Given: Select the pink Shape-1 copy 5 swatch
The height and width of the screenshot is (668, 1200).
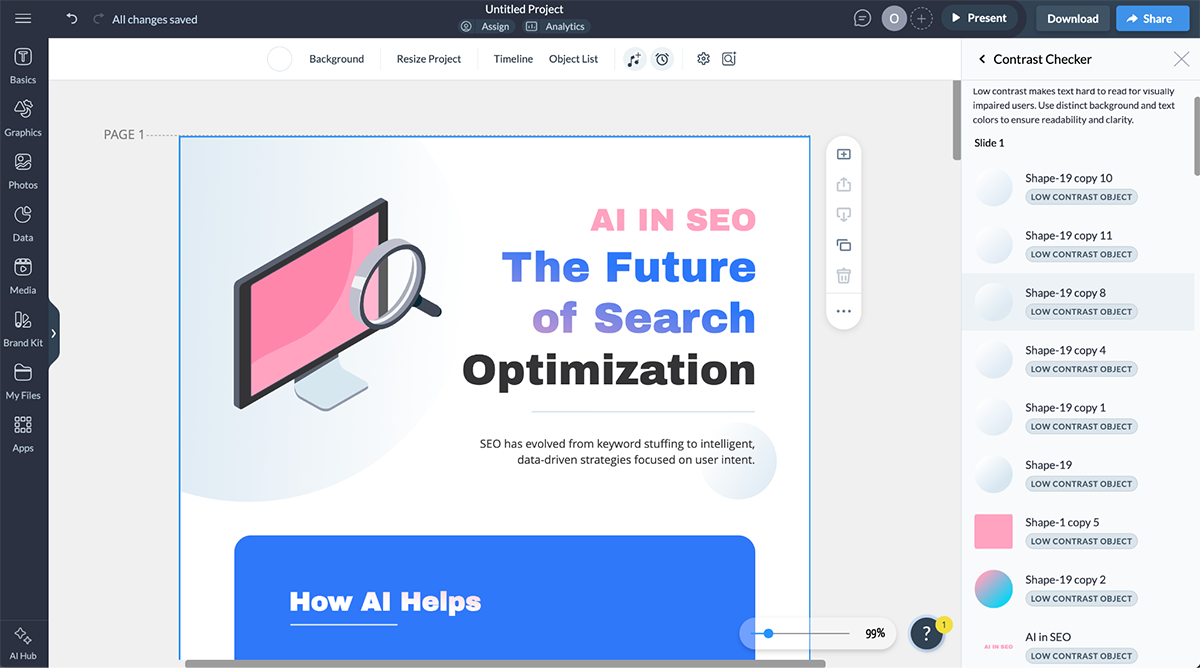Looking at the screenshot, I should click(993, 531).
